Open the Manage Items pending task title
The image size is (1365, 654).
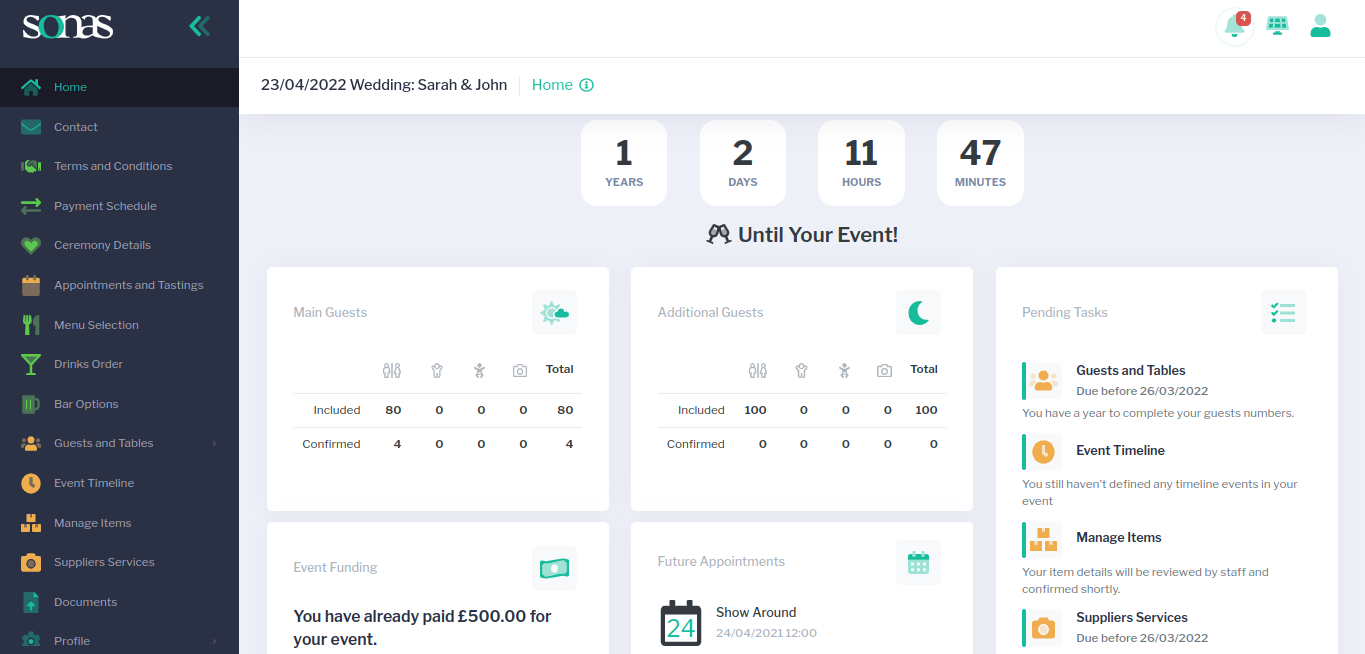tap(1118, 538)
